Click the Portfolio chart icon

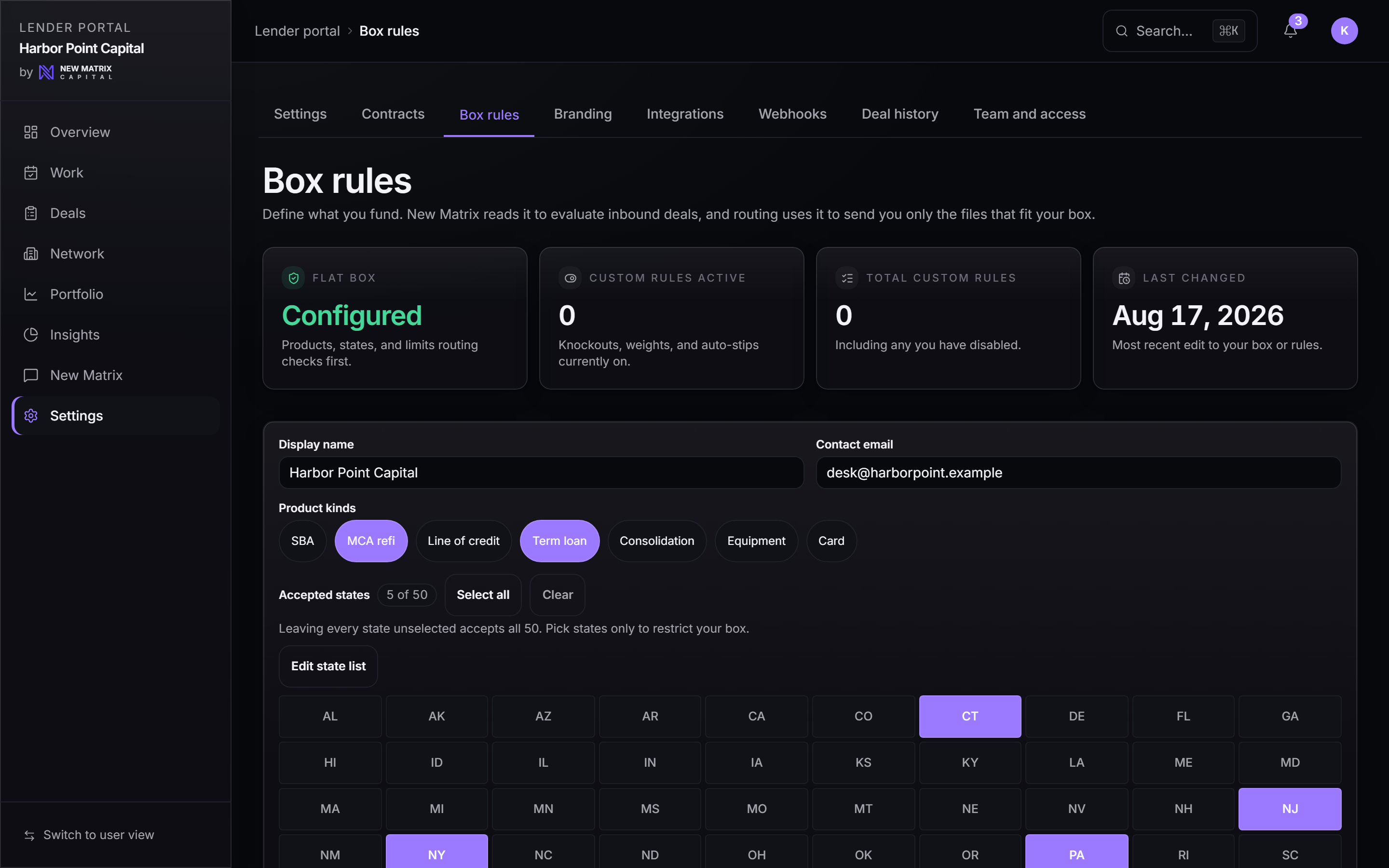coord(31,294)
